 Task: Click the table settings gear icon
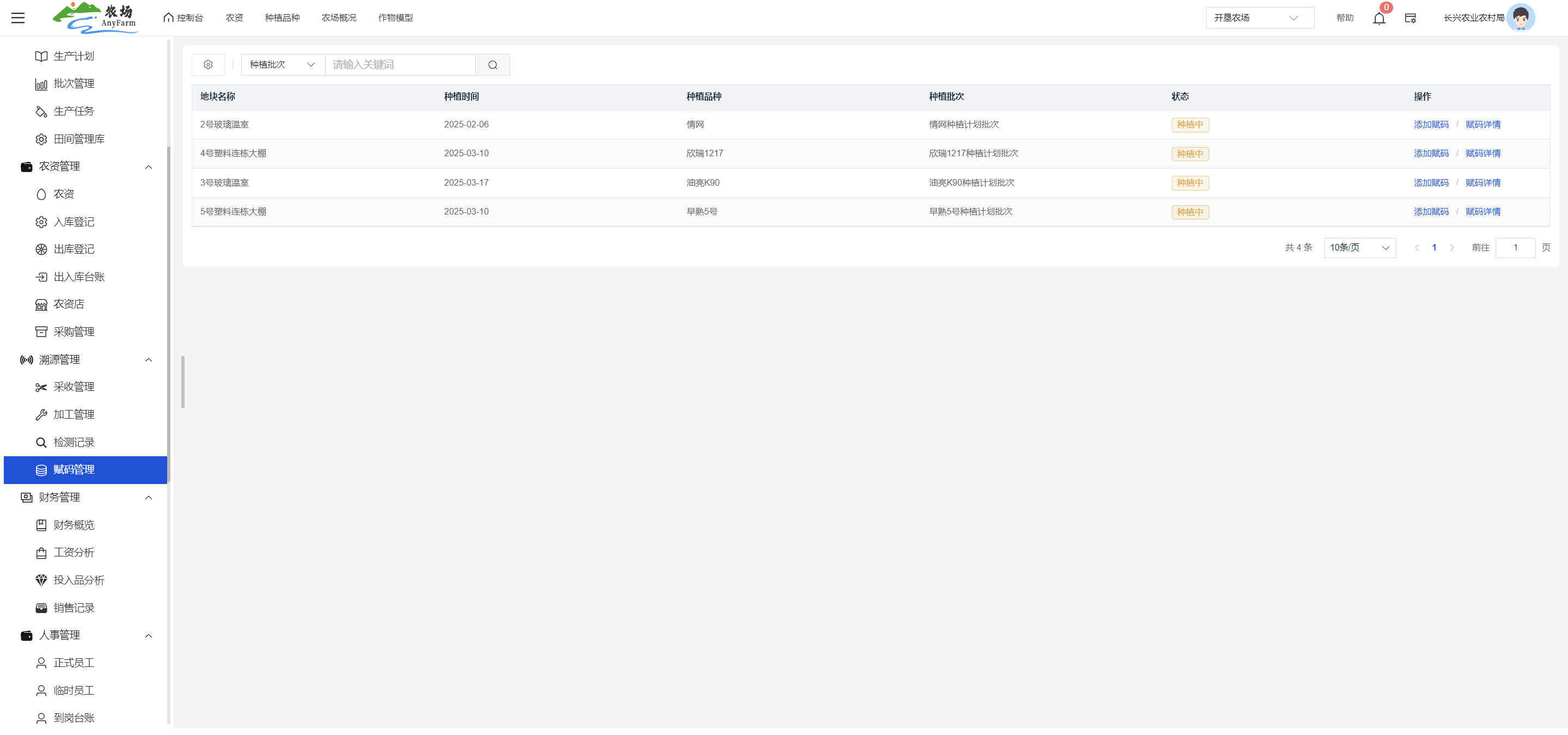[208, 64]
